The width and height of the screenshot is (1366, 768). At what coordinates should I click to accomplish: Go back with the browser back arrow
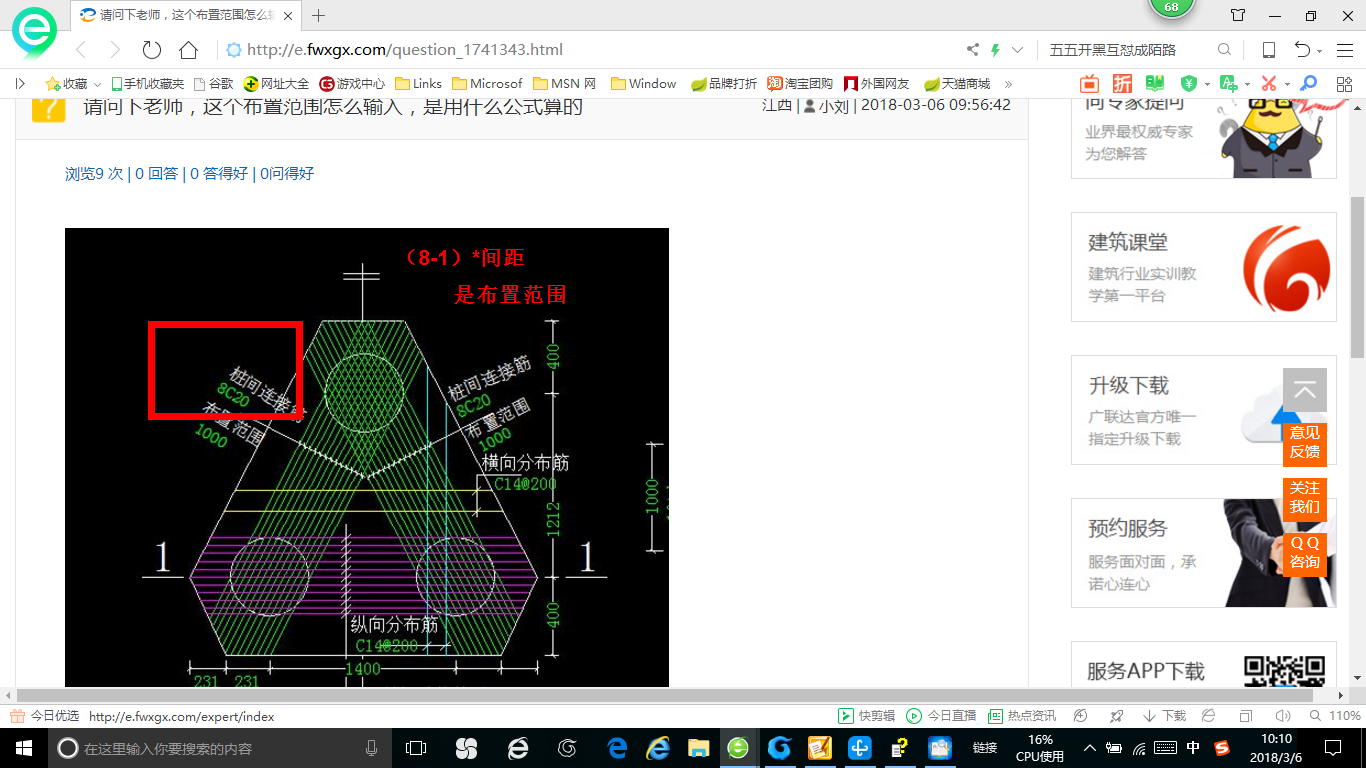(82, 50)
